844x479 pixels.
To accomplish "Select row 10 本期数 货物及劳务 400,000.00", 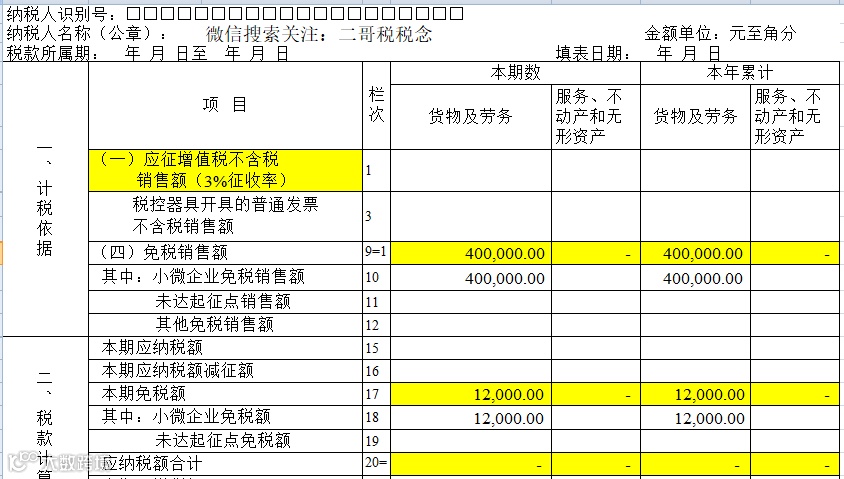I will (471, 278).
